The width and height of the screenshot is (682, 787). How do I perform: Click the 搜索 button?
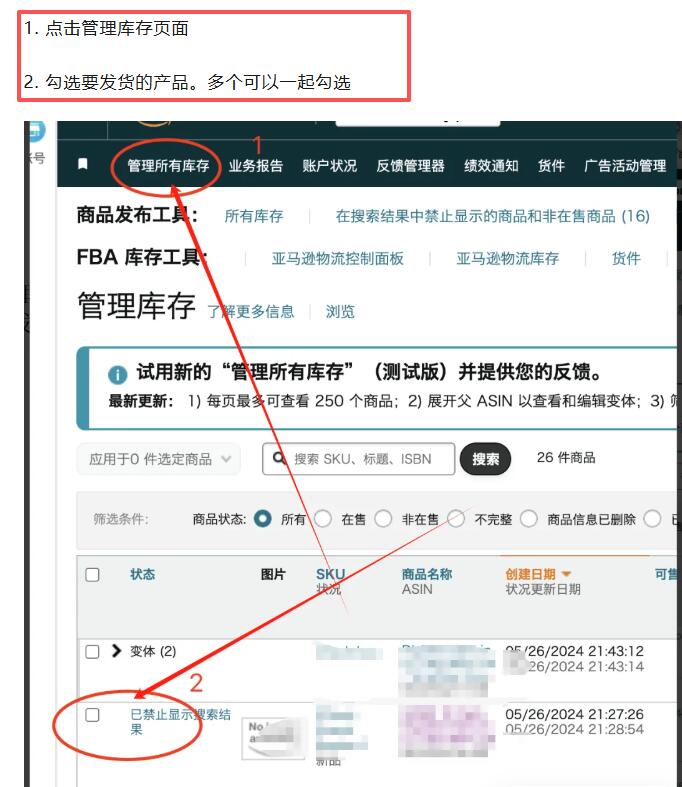[x=485, y=459]
